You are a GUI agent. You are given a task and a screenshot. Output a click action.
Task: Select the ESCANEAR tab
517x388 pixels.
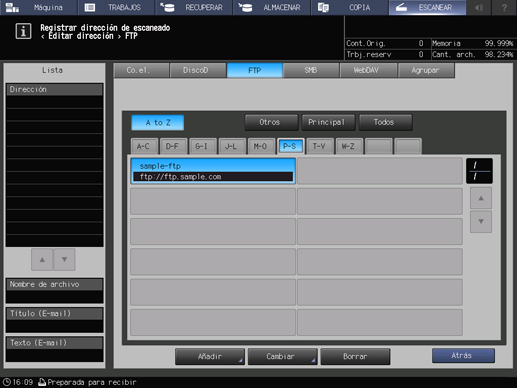[x=427, y=7]
